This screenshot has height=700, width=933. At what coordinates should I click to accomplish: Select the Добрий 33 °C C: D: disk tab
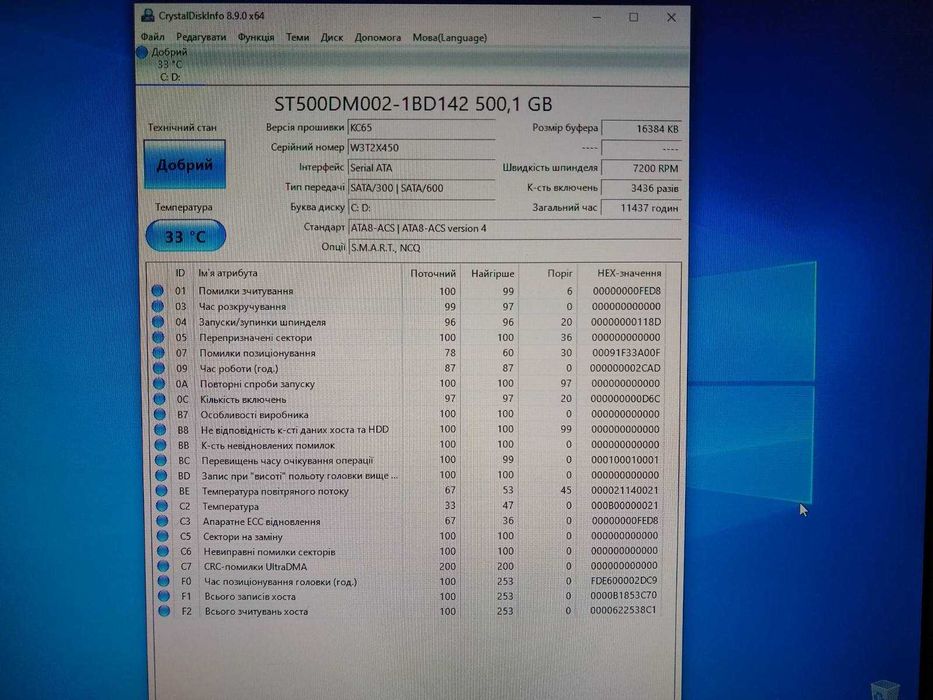point(169,64)
